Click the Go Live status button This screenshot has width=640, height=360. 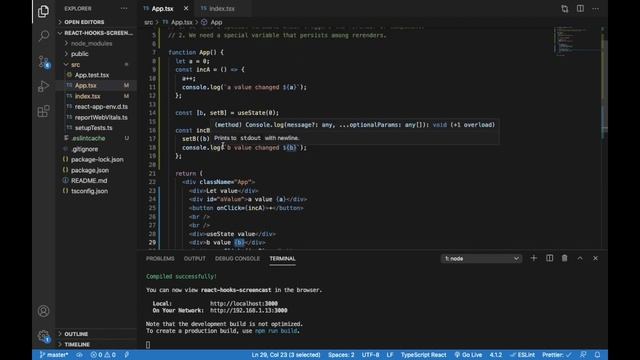(x=468, y=355)
